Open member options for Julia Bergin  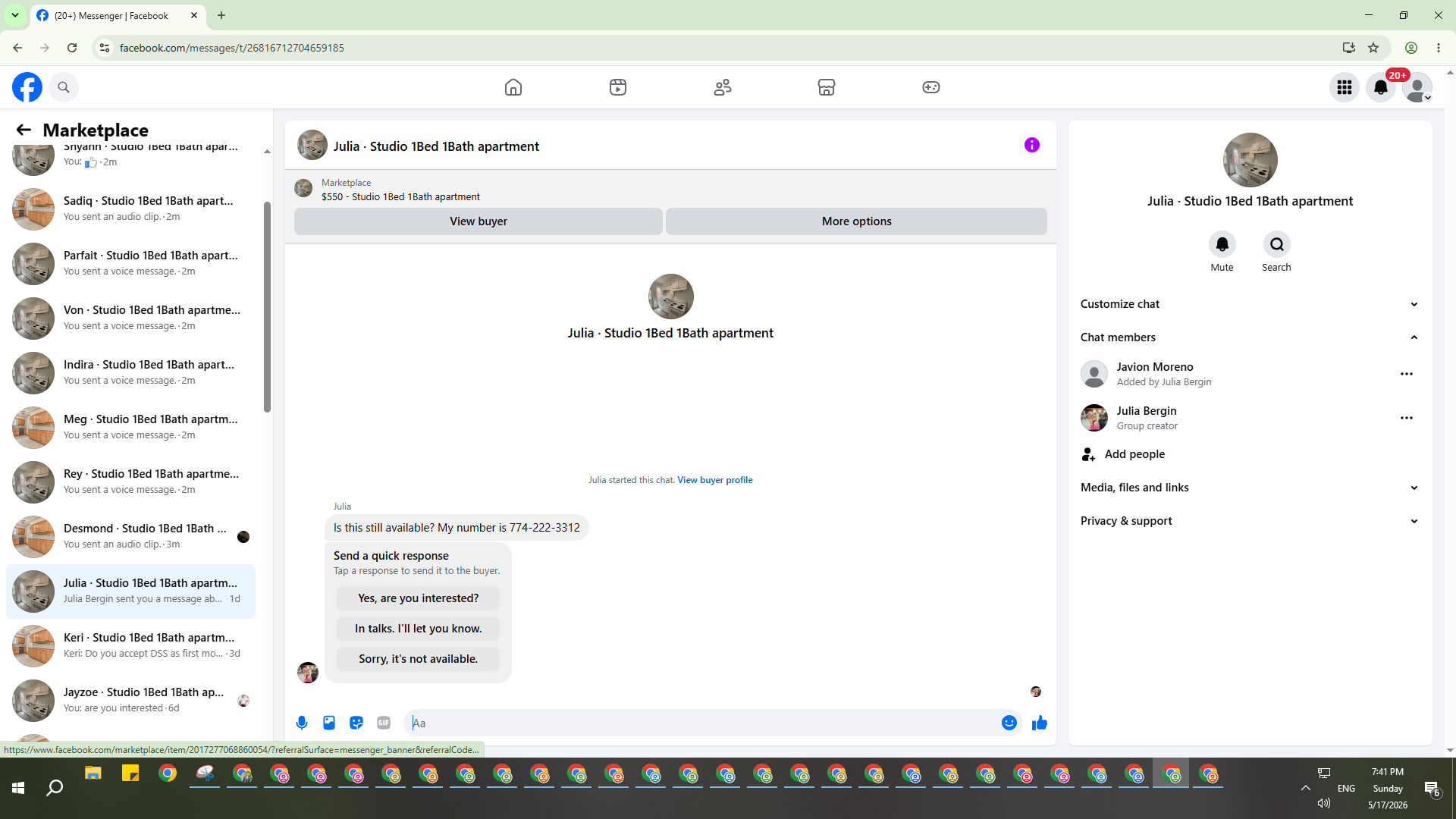click(1407, 418)
